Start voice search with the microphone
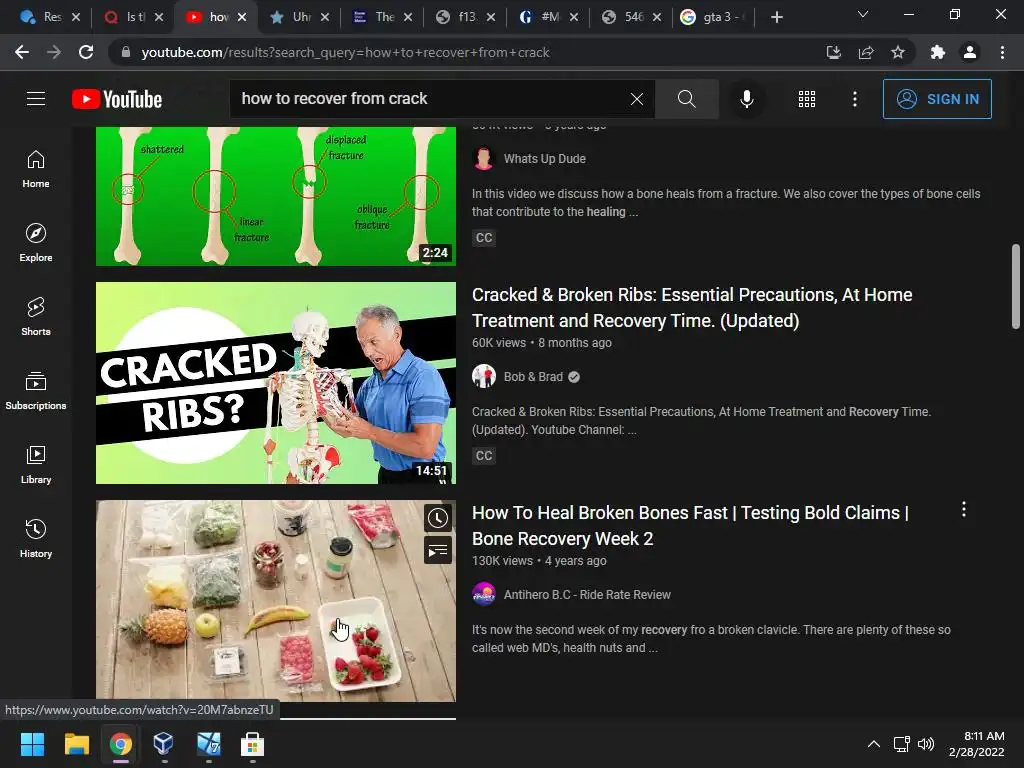The width and height of the screenshot is (1024, 768). coord(746,99)
